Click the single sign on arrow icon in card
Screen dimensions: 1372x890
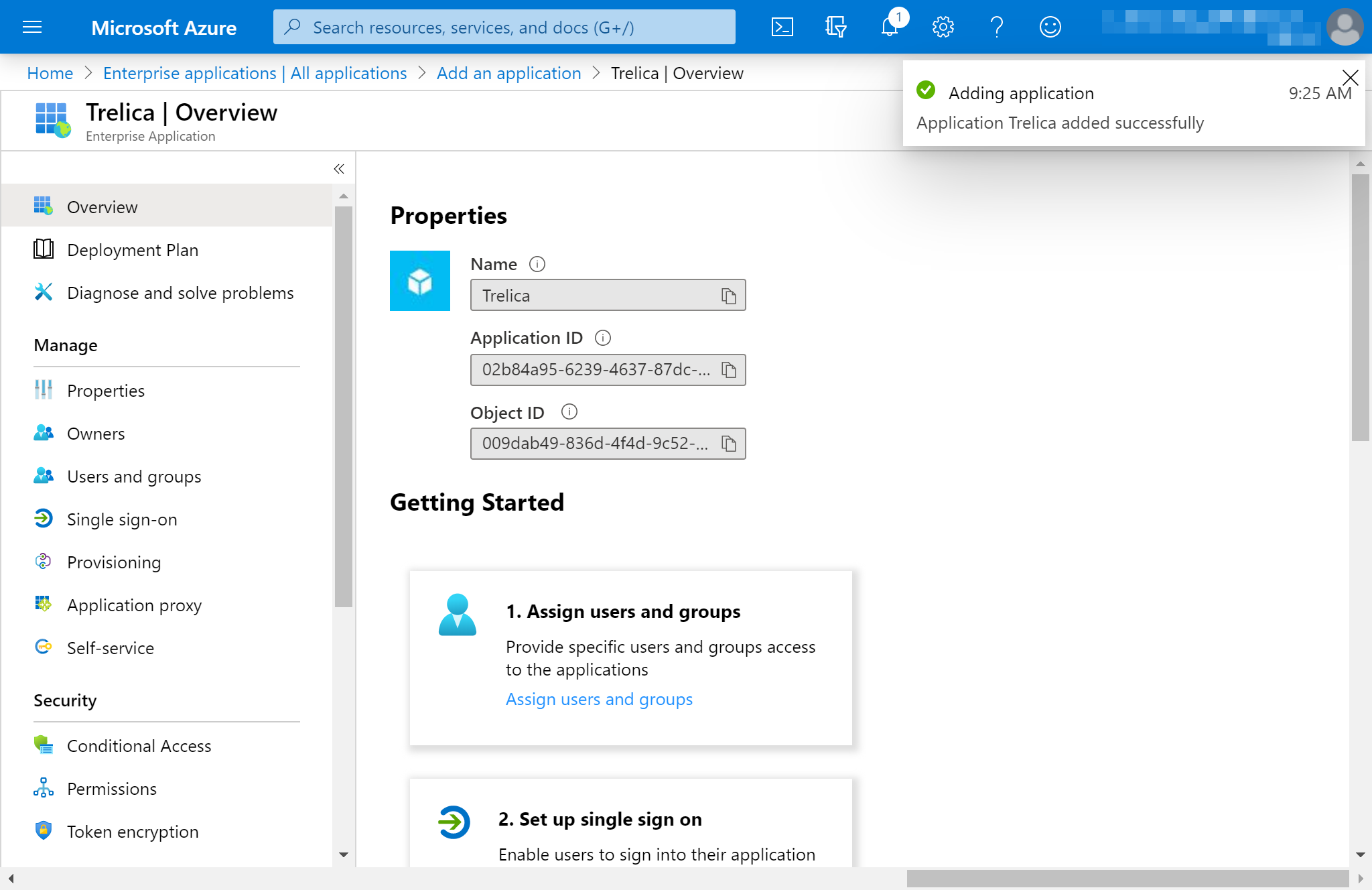pos(454,822)
